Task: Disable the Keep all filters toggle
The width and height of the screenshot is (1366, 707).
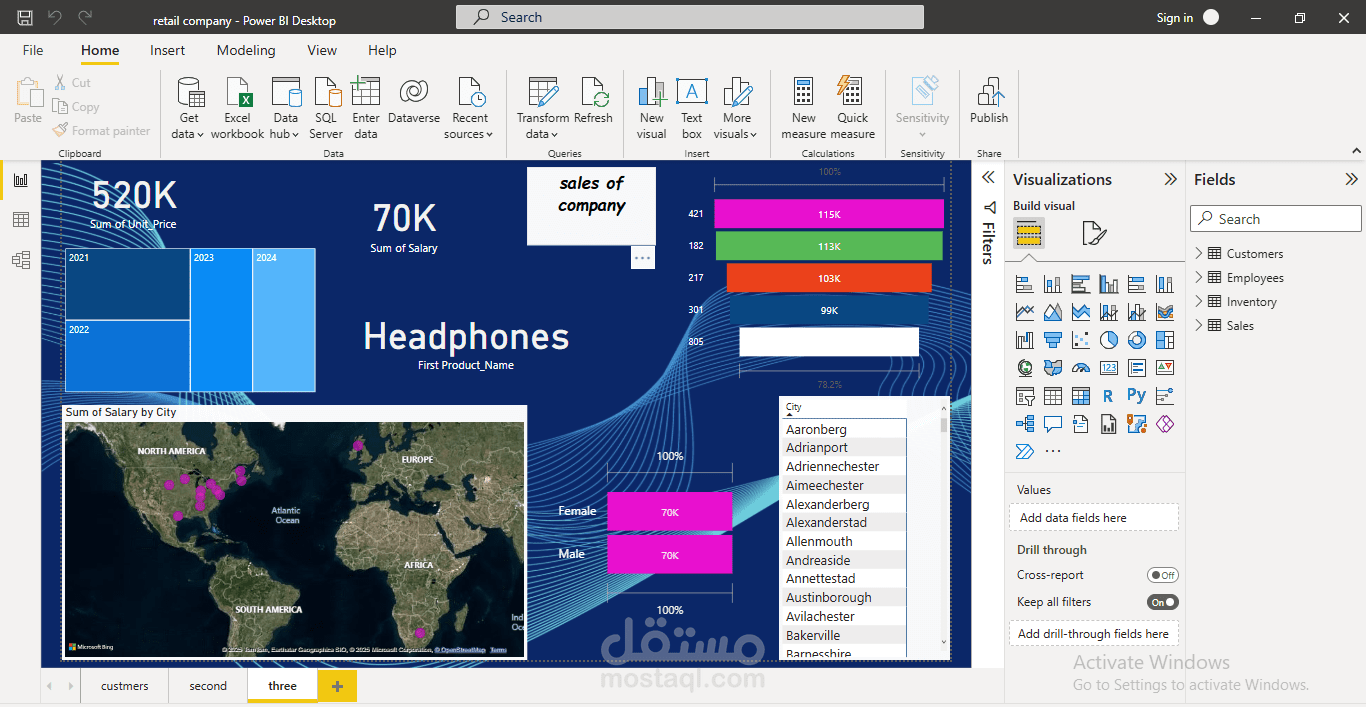Action: tap(1162, 602)
